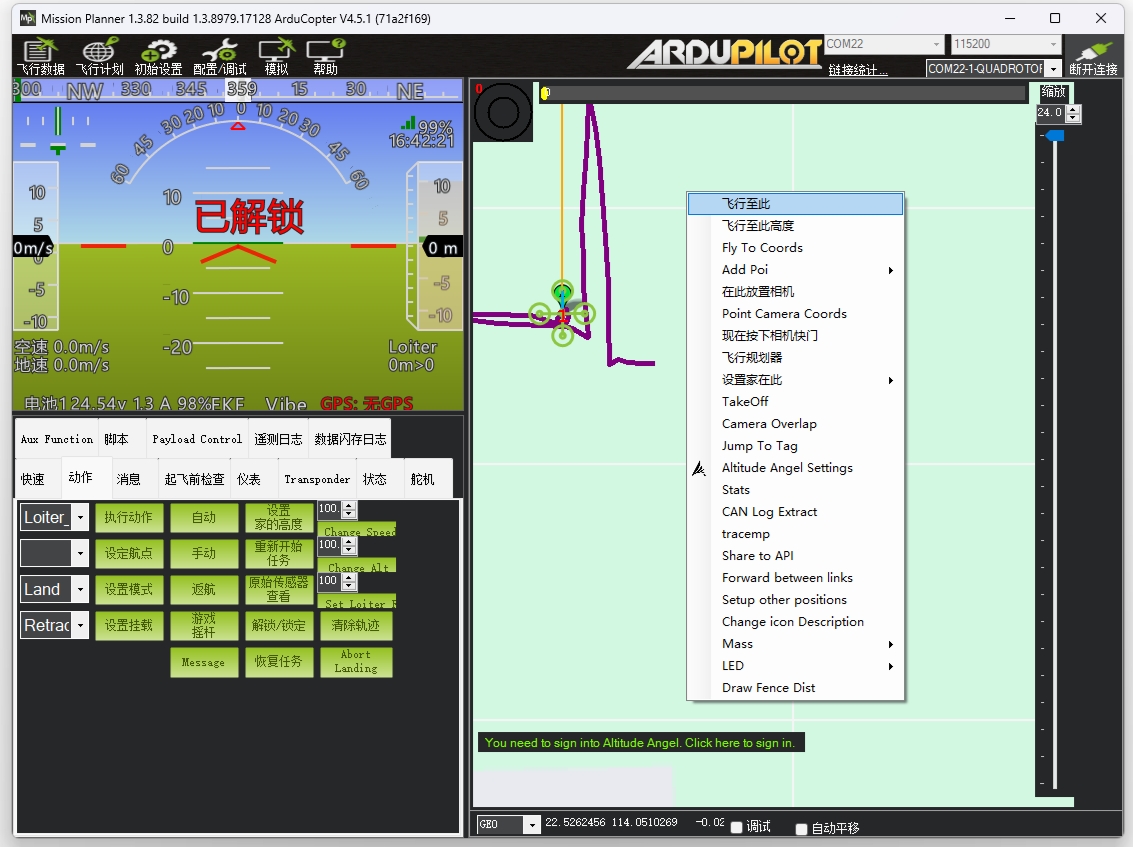Click the 执行动作 do action button

point(129,517)
